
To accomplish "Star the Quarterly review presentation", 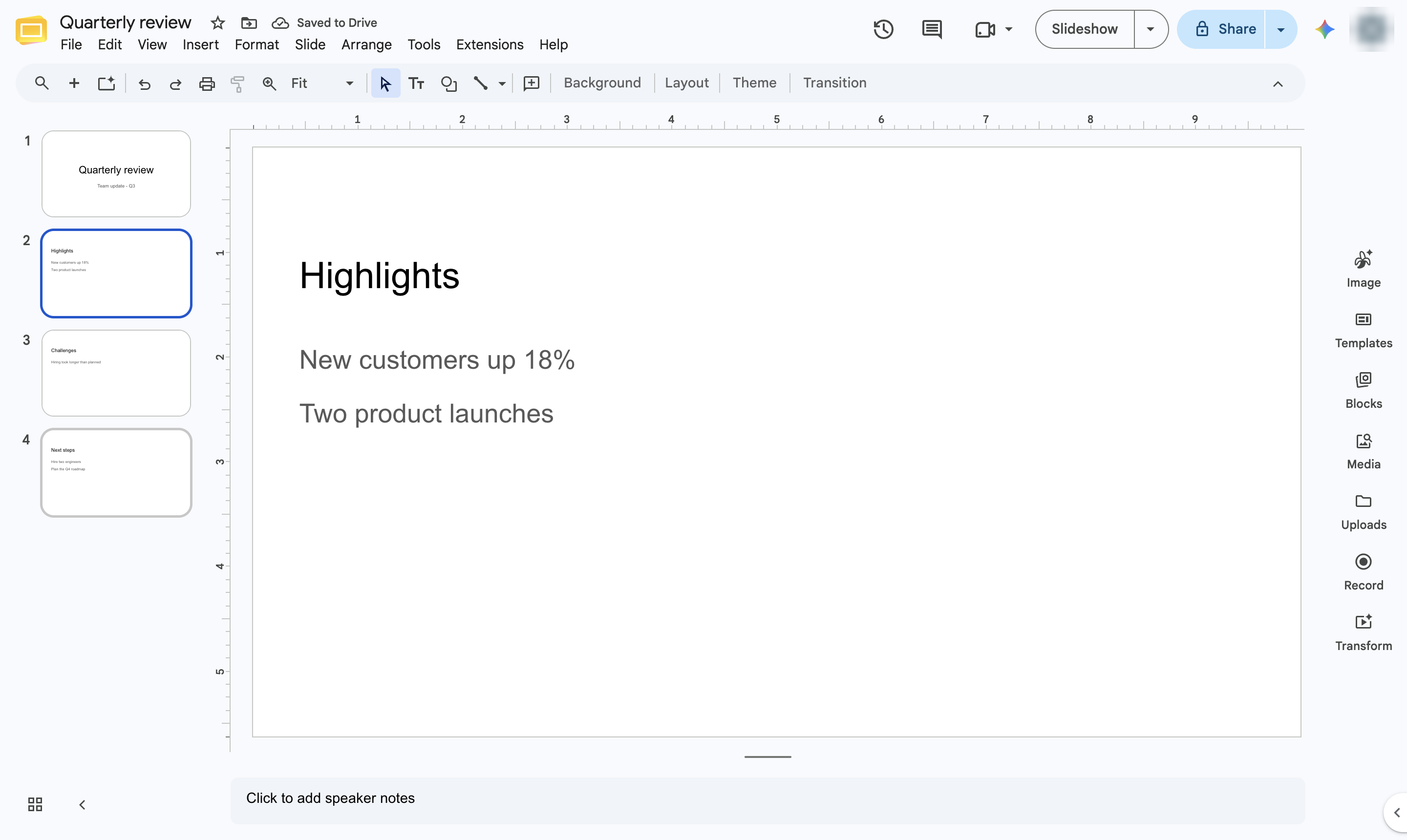I will [x=217, y=22].
